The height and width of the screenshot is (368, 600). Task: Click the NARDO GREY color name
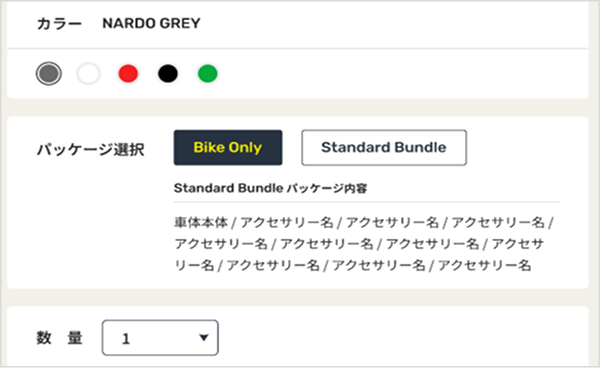pos(152,23)
